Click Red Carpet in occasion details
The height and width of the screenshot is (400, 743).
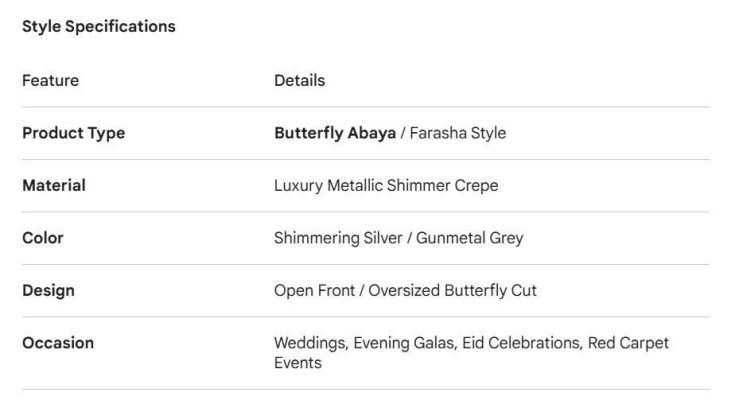[x=628, y=343]
